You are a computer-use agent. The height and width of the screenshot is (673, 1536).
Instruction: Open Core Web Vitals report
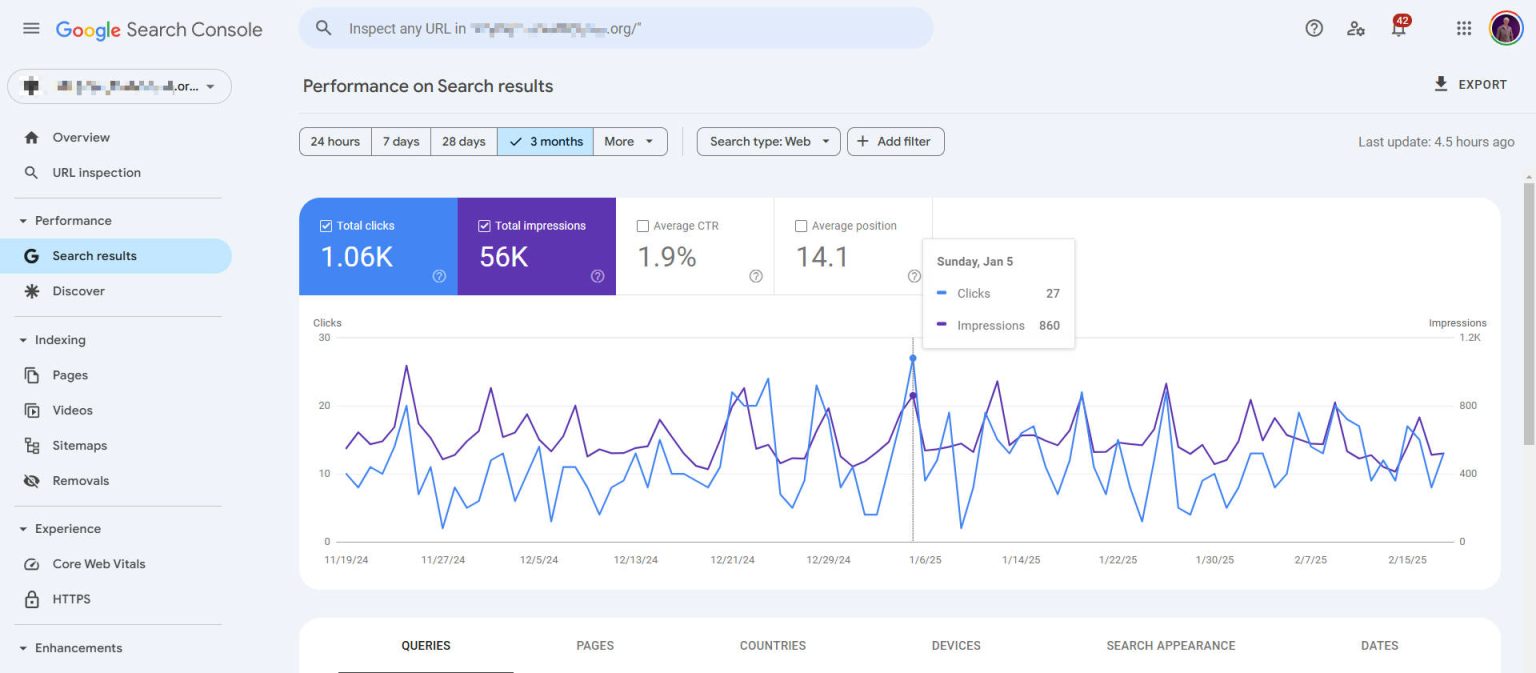[x=99, y=564]
